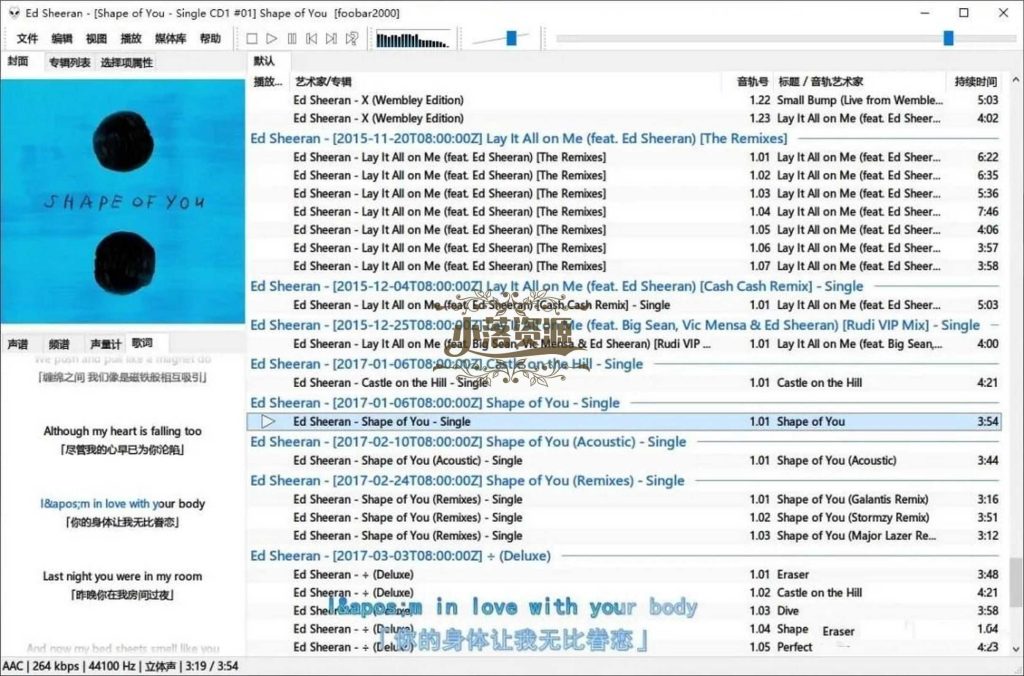Open the 媒体库 menu
Viewport: 1024px width, 676px height.
(x=170, y=39)
